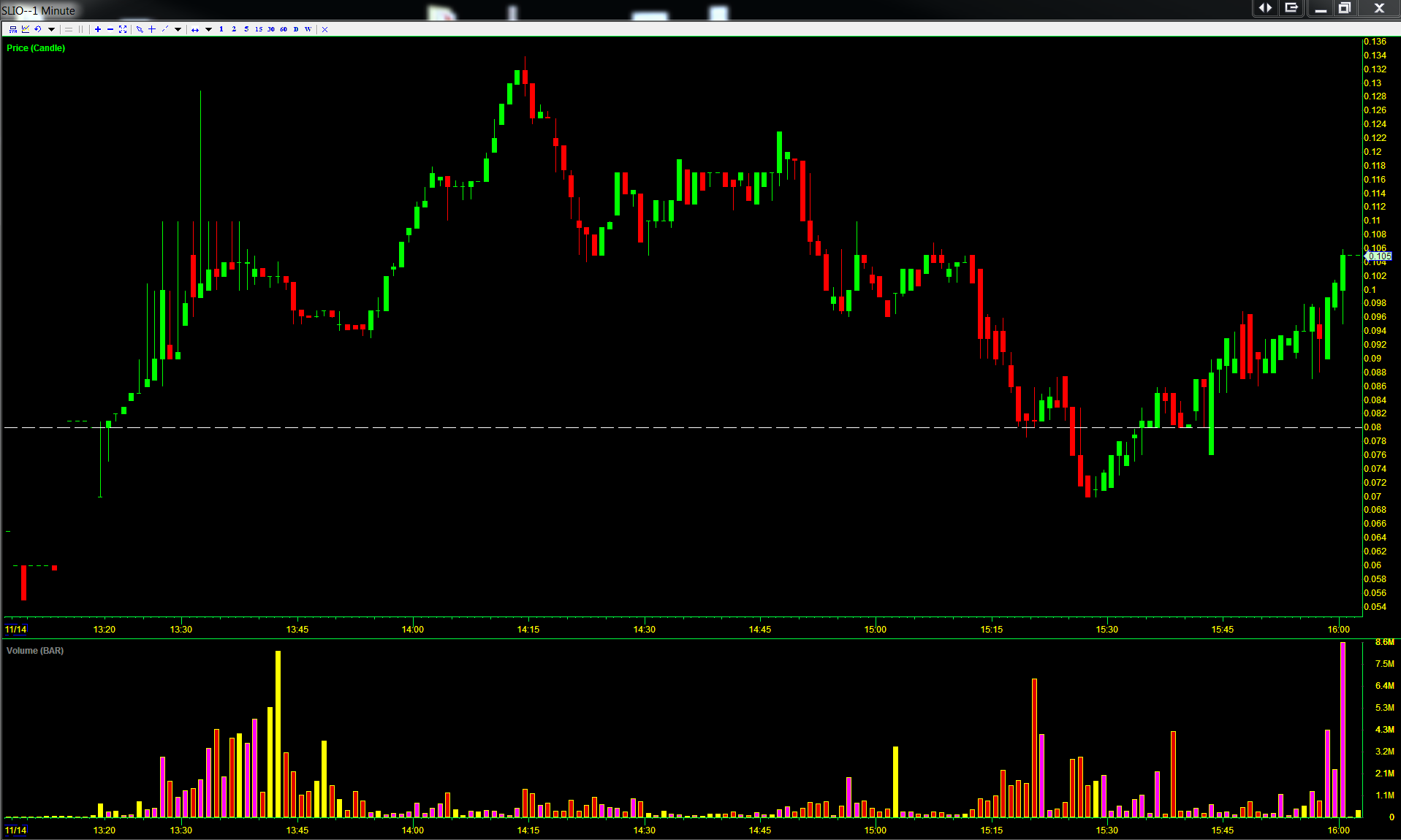This screenshot has width=1401, height=840.
Task: Click the horizontal double-arrow scroll icon
Action: tap(195, 29)
